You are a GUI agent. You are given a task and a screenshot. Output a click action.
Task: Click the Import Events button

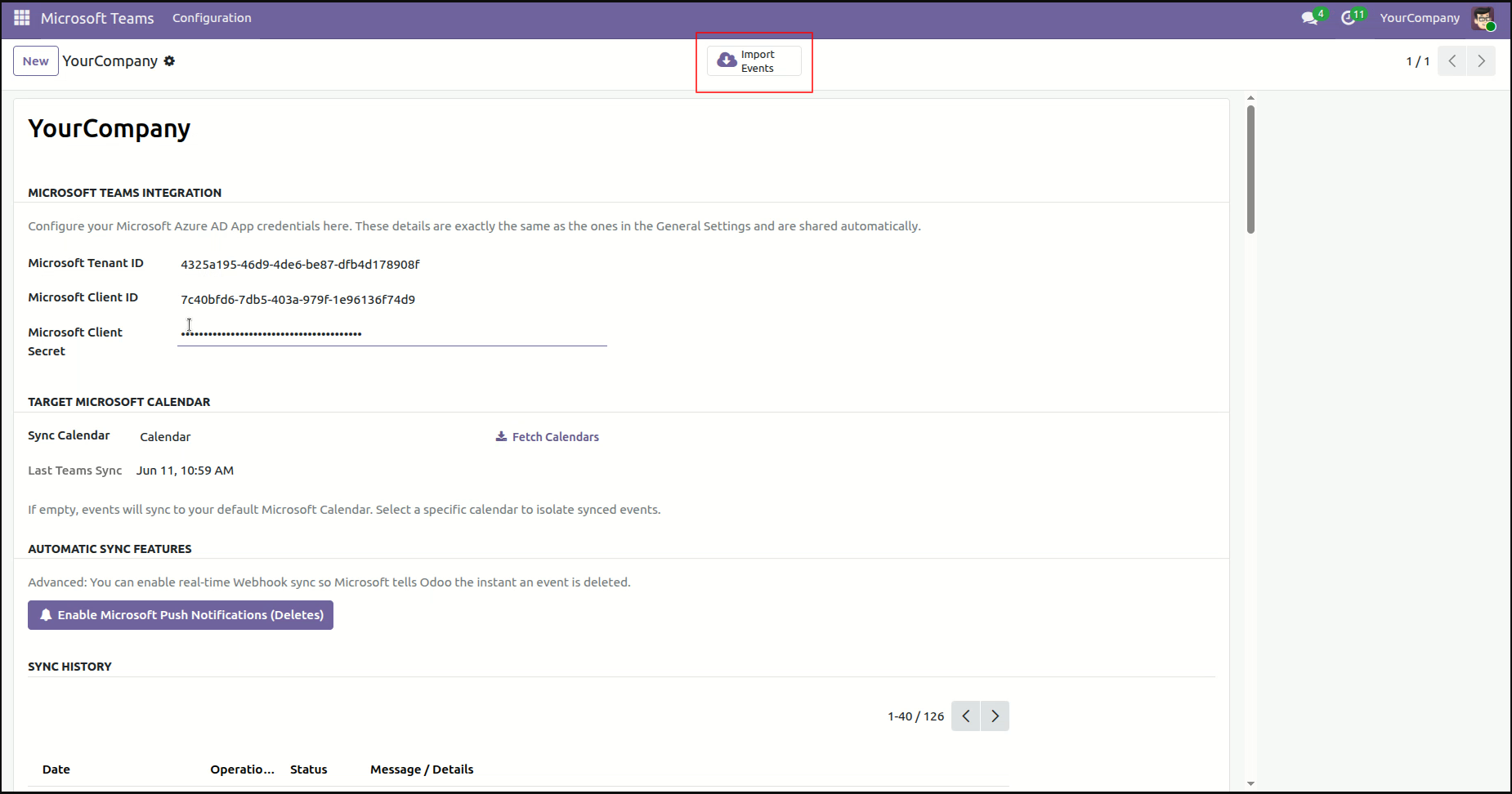754,61
